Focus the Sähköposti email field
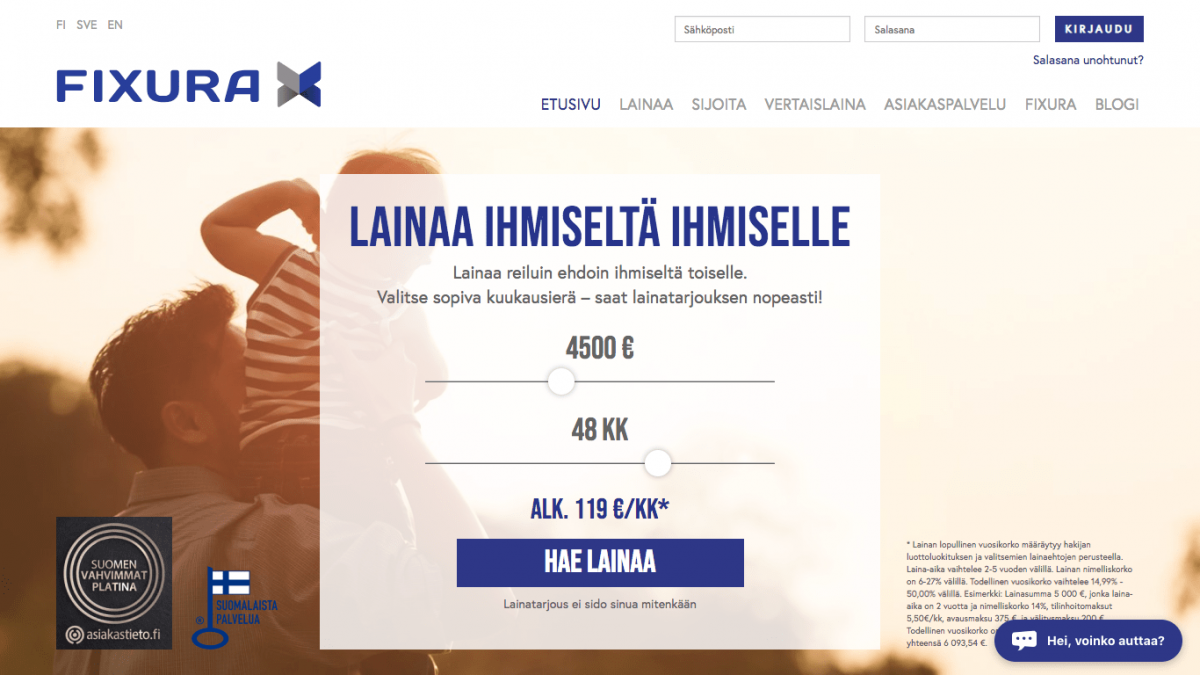Image resolution: width=1200 pixels, height=675 pixels. (x=762, y=29)
